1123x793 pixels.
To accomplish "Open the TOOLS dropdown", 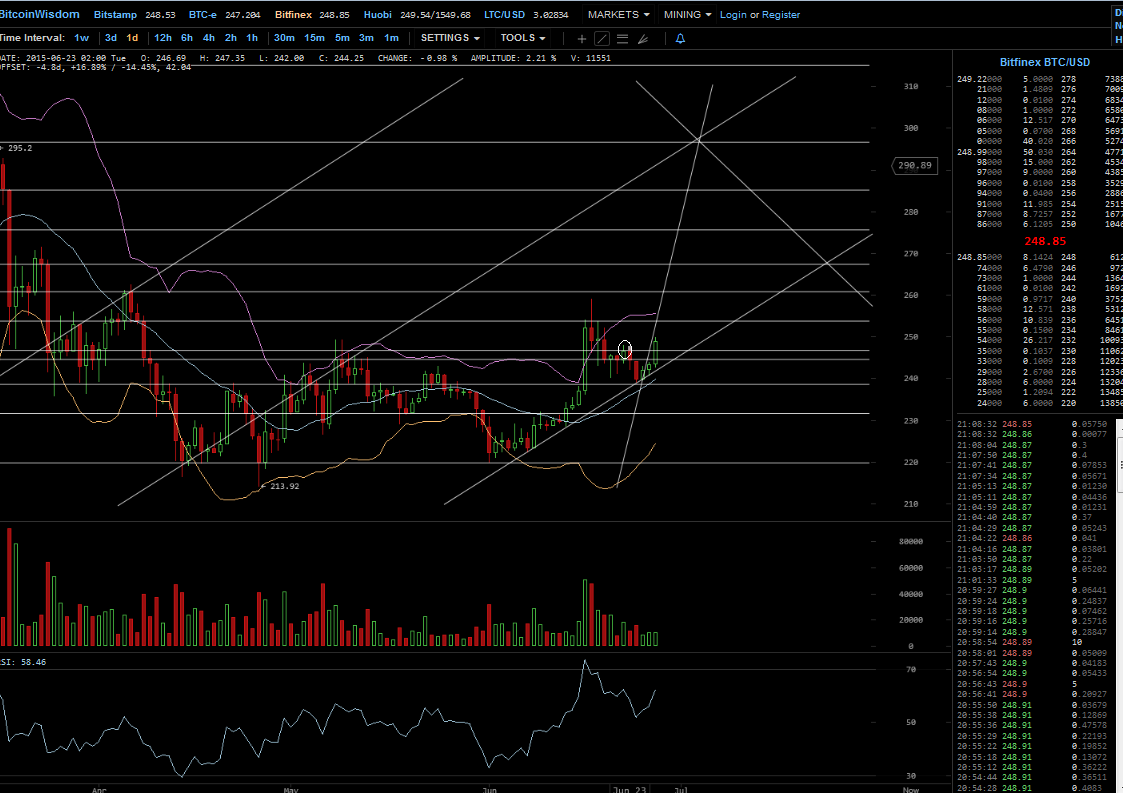I will coord(523,38).
